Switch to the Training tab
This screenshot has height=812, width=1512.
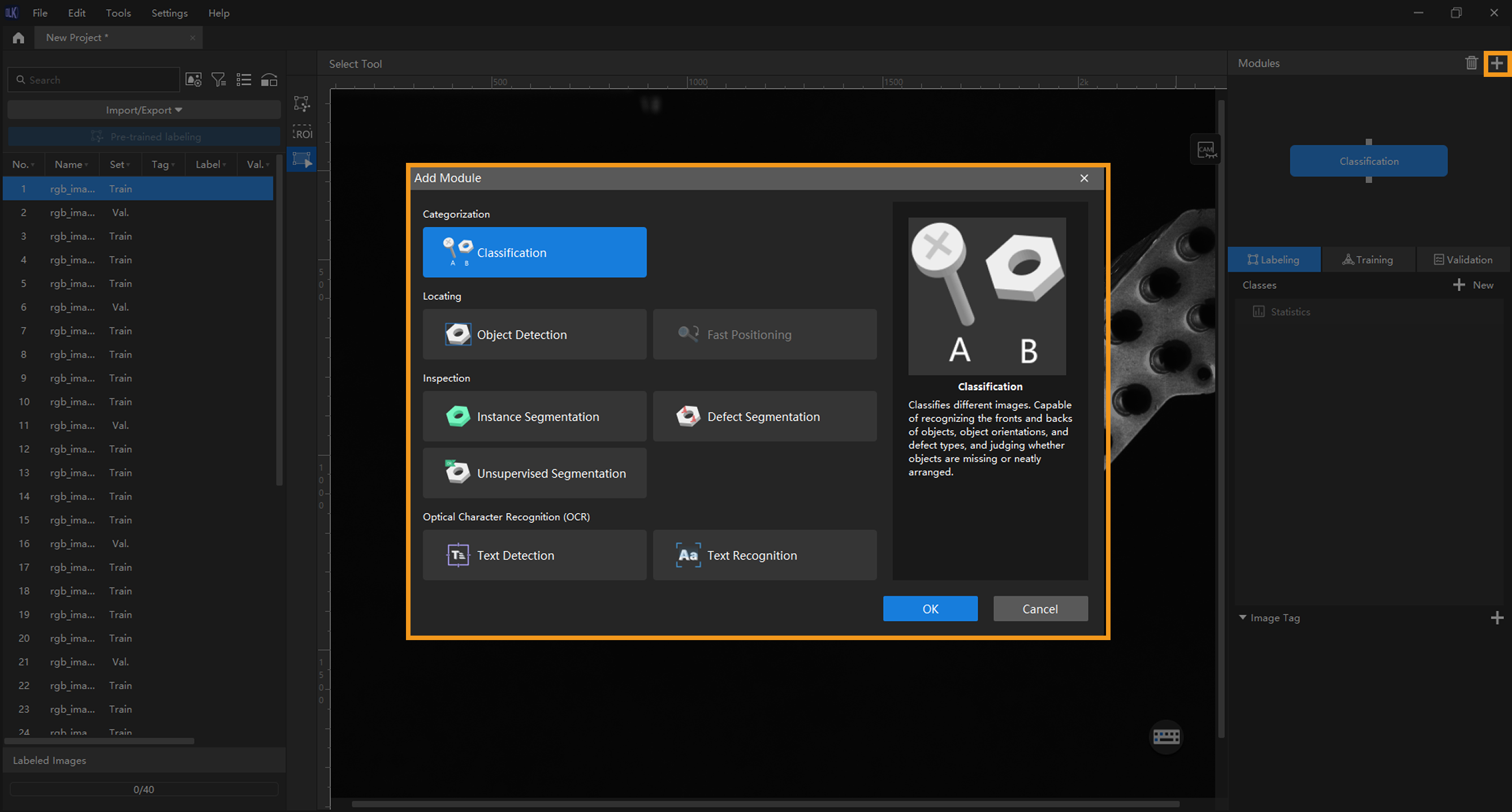tap(1368, 260)
